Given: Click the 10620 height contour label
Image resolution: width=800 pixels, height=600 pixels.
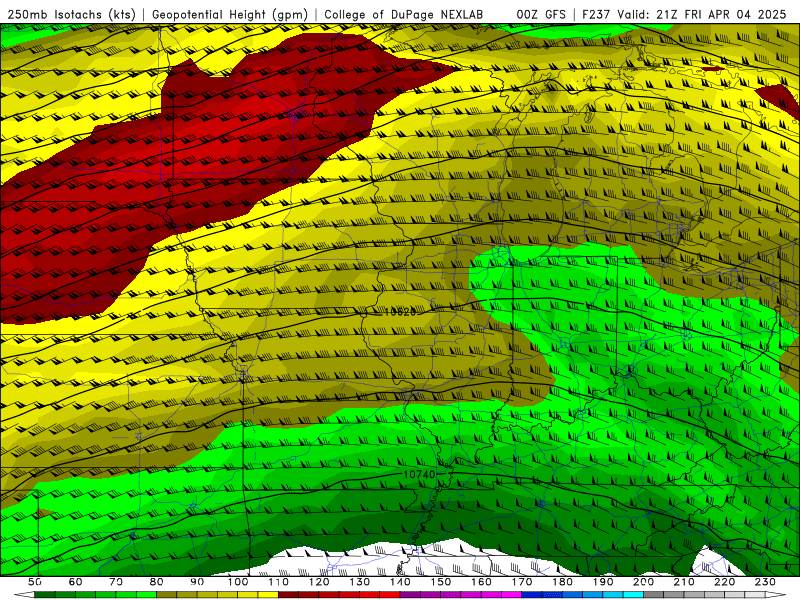Looking at the screenshot, I should (x=400, y=311).
